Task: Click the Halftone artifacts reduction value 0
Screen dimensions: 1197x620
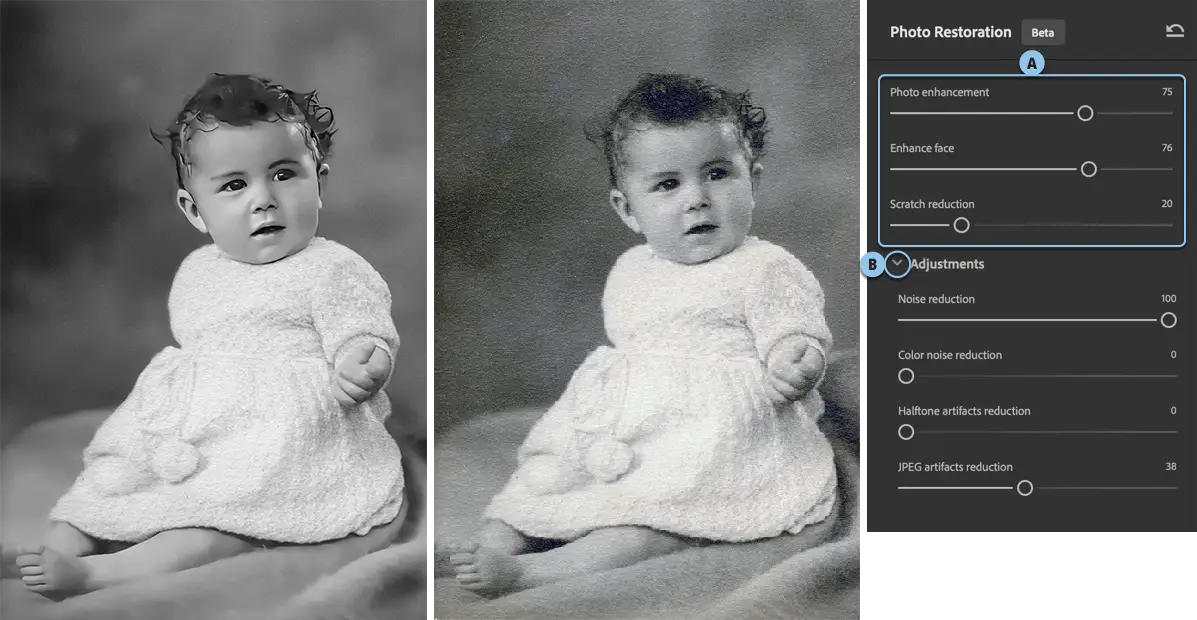Action: 1173,411
